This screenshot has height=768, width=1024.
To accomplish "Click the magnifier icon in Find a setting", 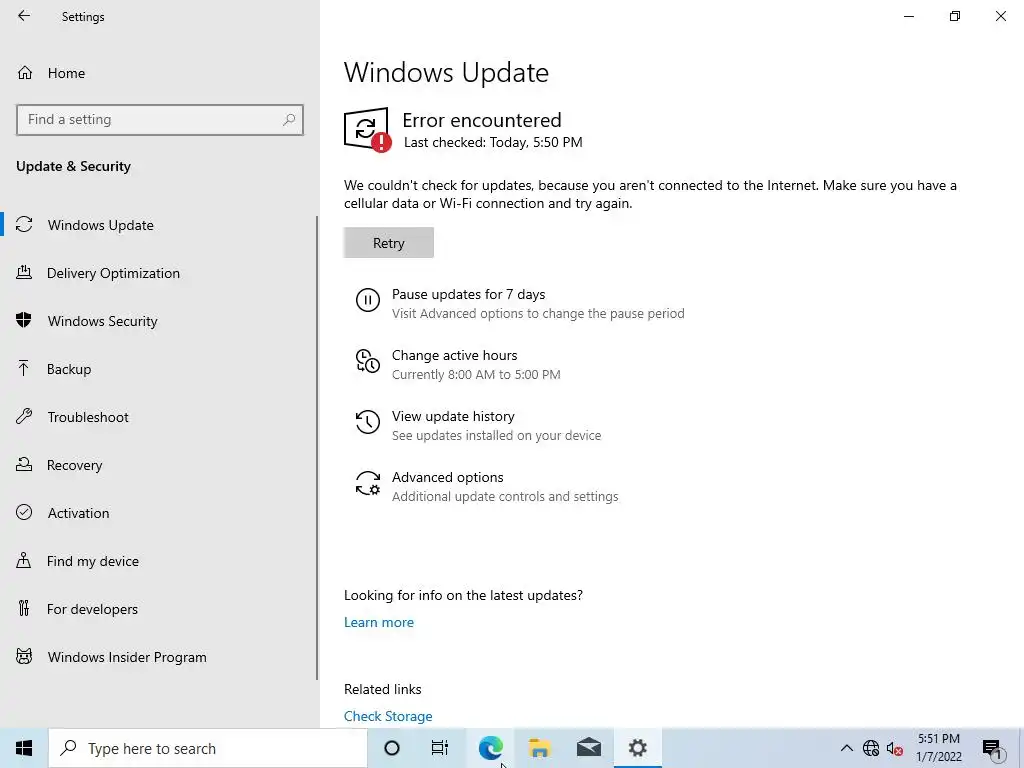I will [289, 120].
